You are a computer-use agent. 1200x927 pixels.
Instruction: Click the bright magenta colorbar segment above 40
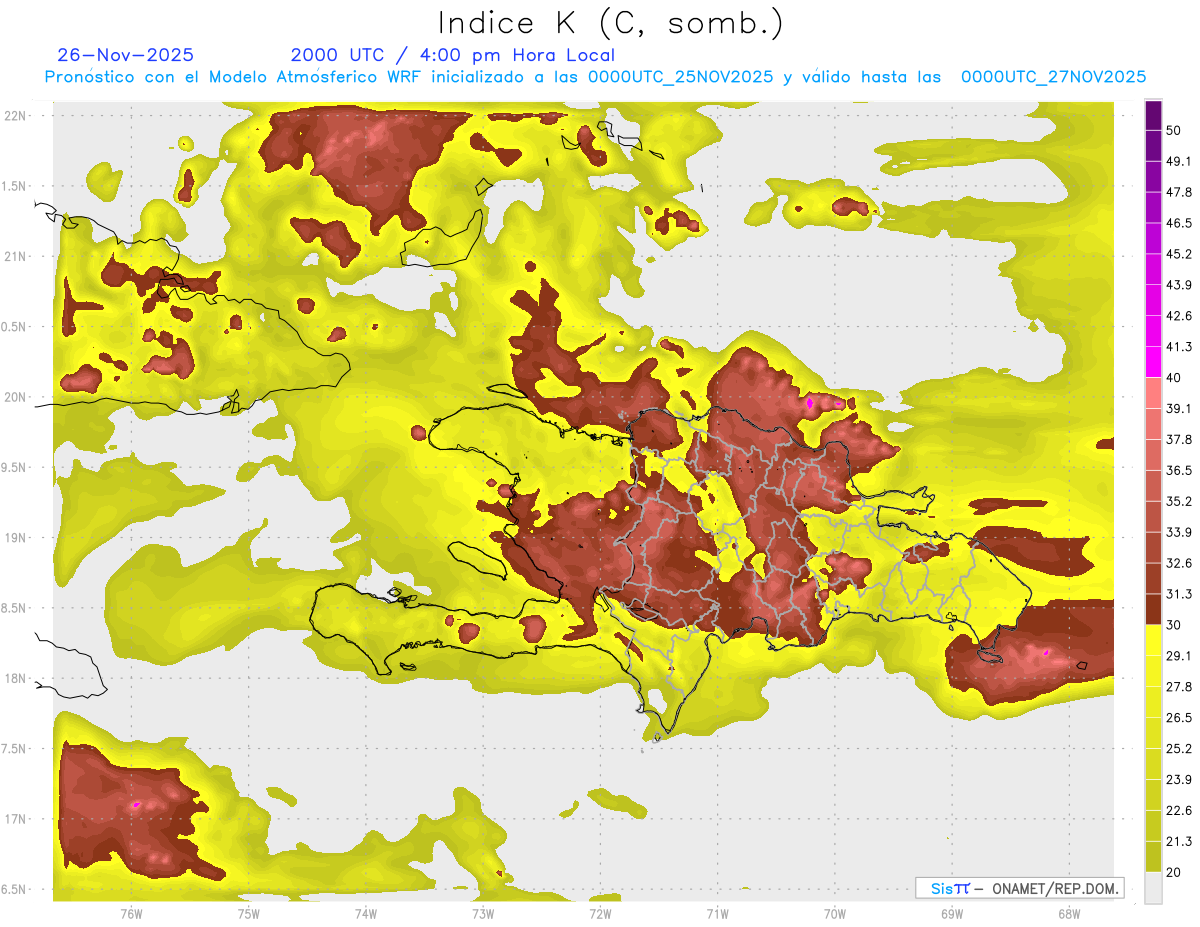[1153, 361]
